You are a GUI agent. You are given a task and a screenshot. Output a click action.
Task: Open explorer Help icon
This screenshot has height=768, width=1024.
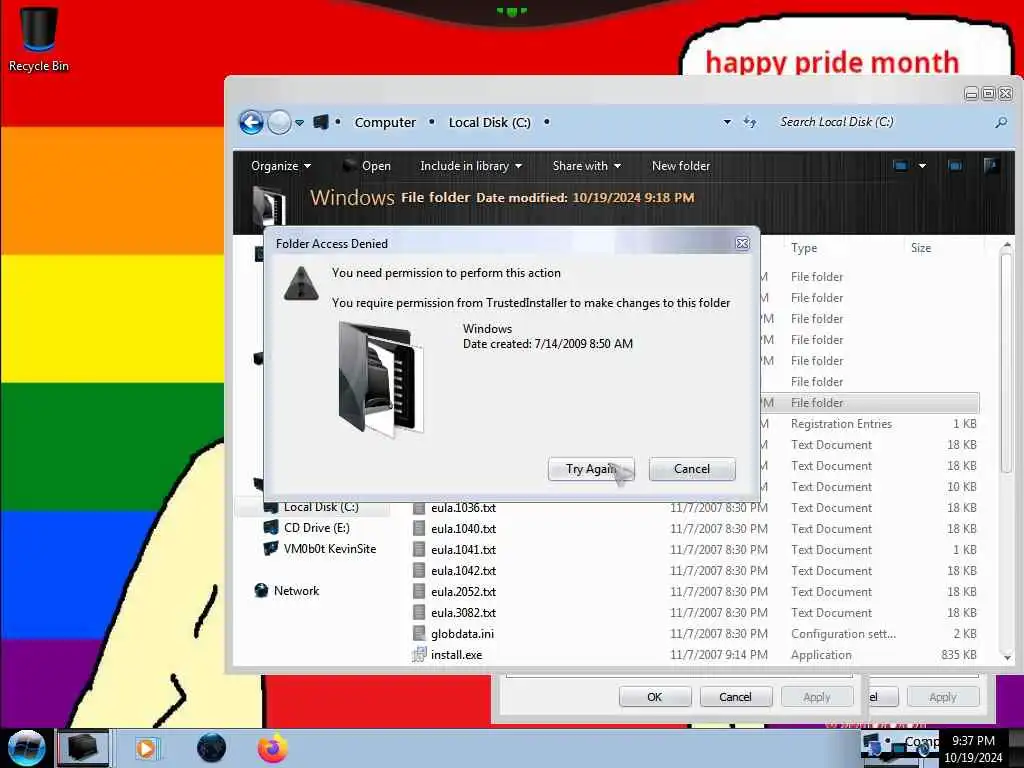click(991, 166)
